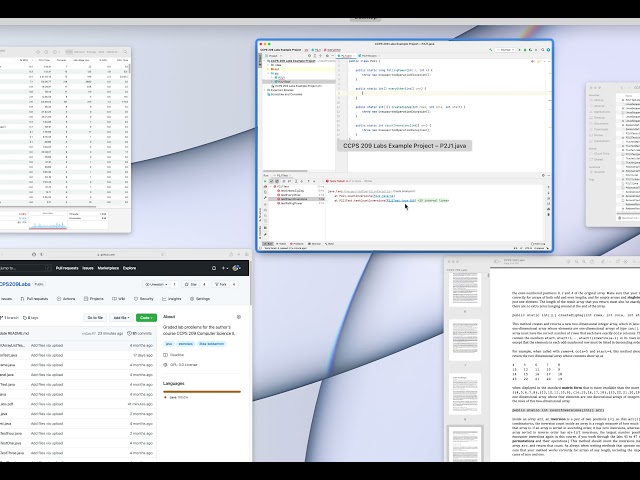Open the Build tool window tab in IntelliJ
Viewport: 640px width, 480px height.
click(x=329, y=244)
